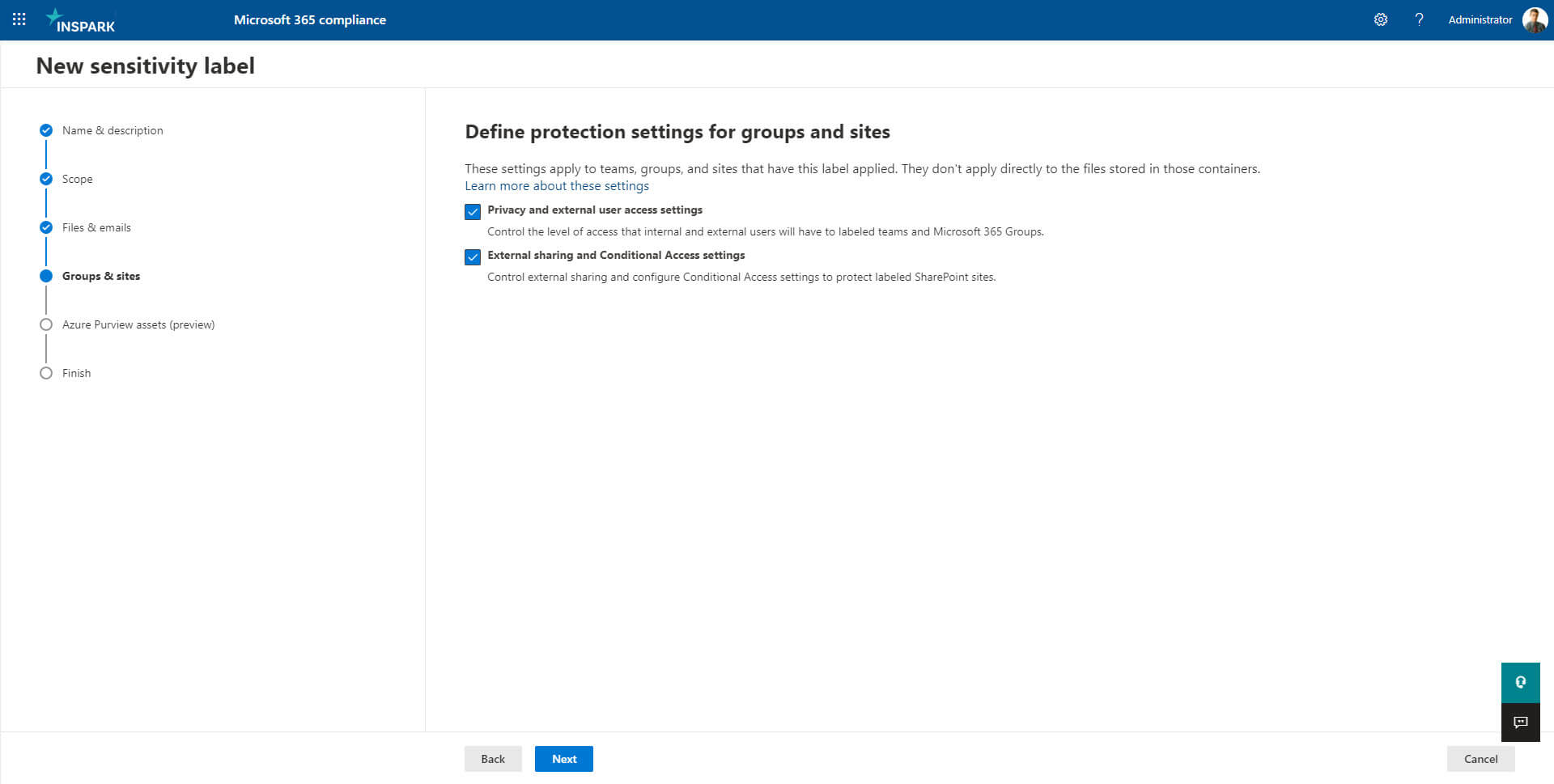The image size is (1554, 784).
Task: Open the teal help assistant widget
Action: pos(1520,682)
